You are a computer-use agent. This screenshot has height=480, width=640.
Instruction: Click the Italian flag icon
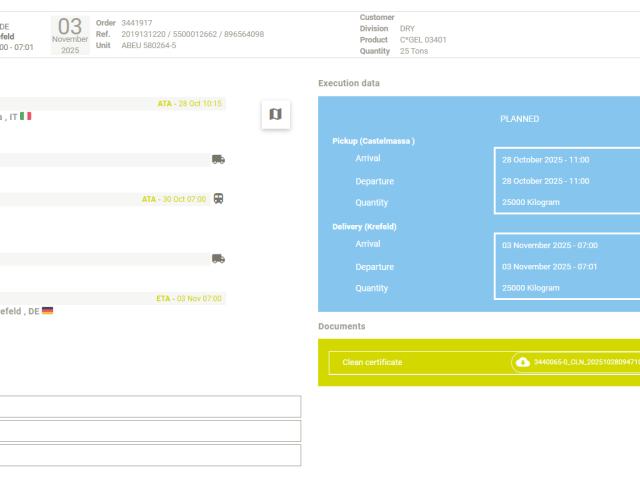pyautogui.click(x=26, y=116)
